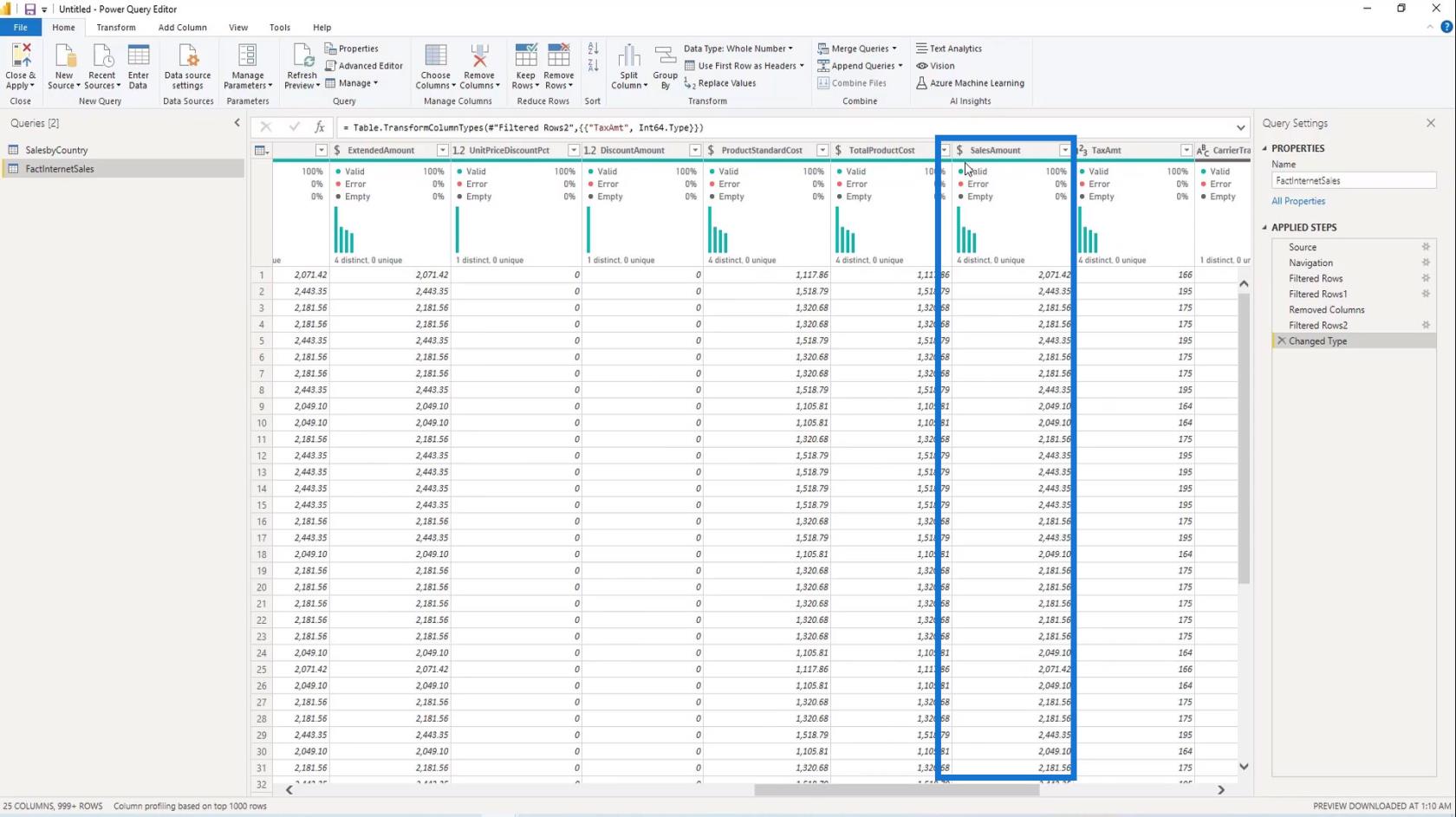Viewport: 1456px width, 817px height.
Task: Click the Remove Rows icon
Action: click(559, 55)
